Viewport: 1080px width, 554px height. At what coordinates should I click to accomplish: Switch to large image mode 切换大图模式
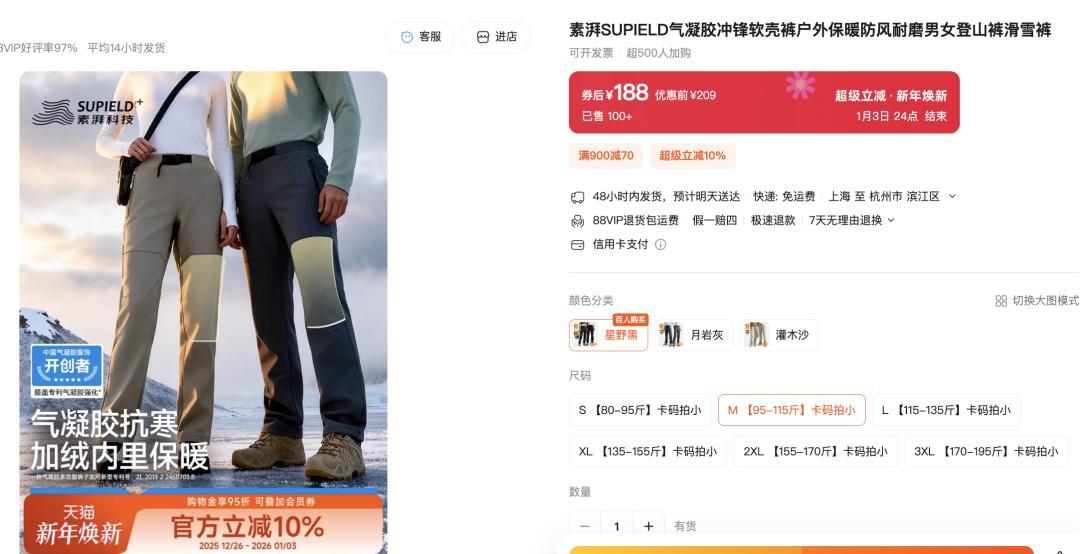click(1037, 300)
